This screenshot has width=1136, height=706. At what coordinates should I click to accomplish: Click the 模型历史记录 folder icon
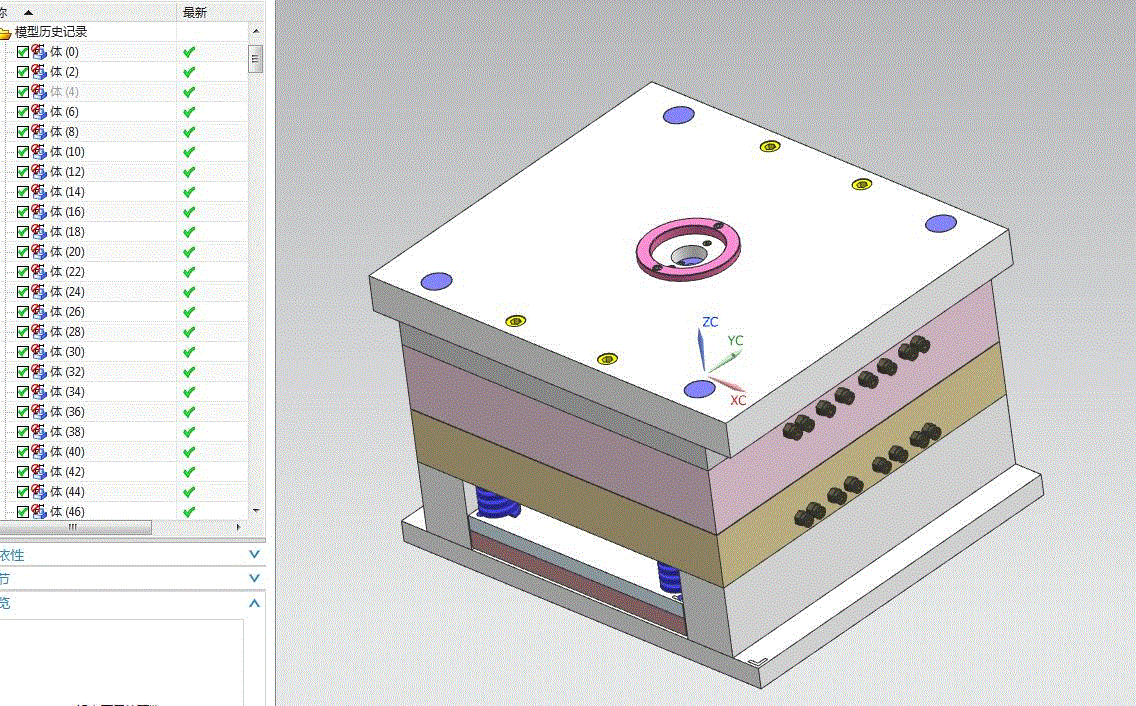pos(5,33)
